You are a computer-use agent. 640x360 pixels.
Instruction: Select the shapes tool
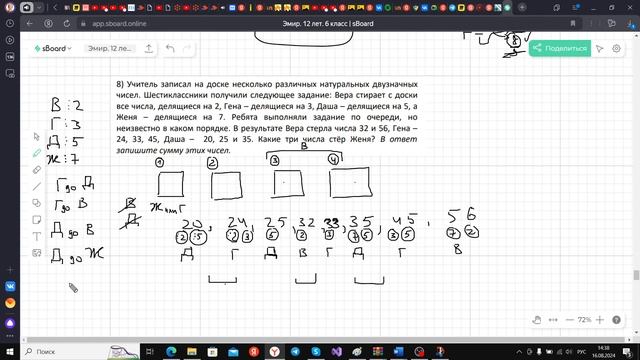37,203
